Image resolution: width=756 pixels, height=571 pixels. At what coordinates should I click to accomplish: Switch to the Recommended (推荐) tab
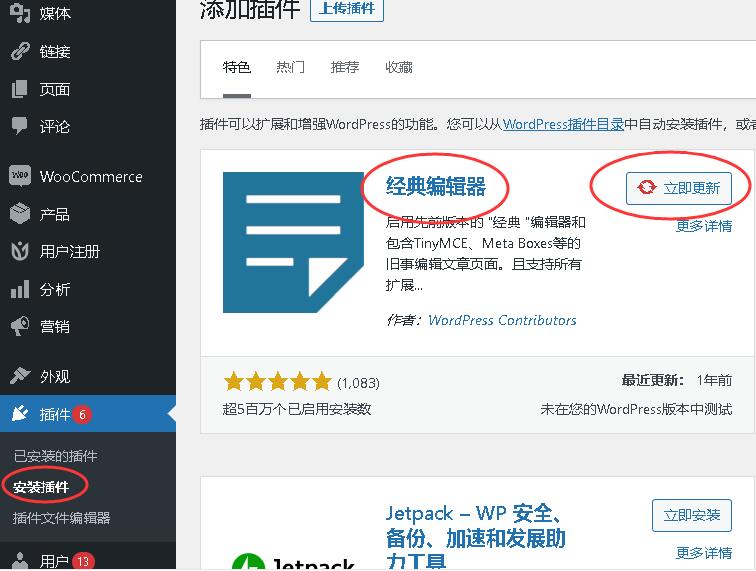(345, 67)
